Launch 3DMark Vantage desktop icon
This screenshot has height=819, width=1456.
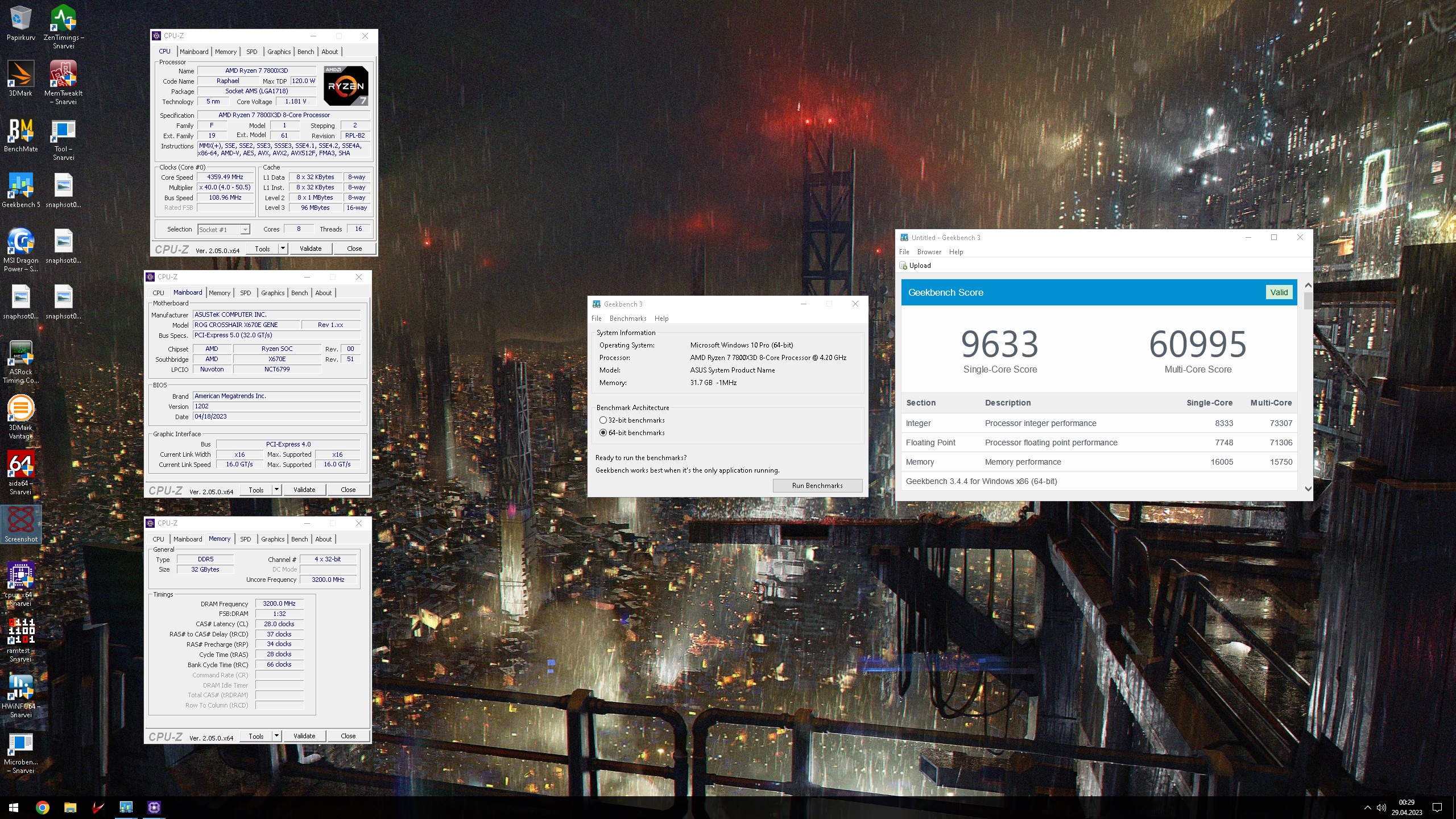(x=20, y=417)
